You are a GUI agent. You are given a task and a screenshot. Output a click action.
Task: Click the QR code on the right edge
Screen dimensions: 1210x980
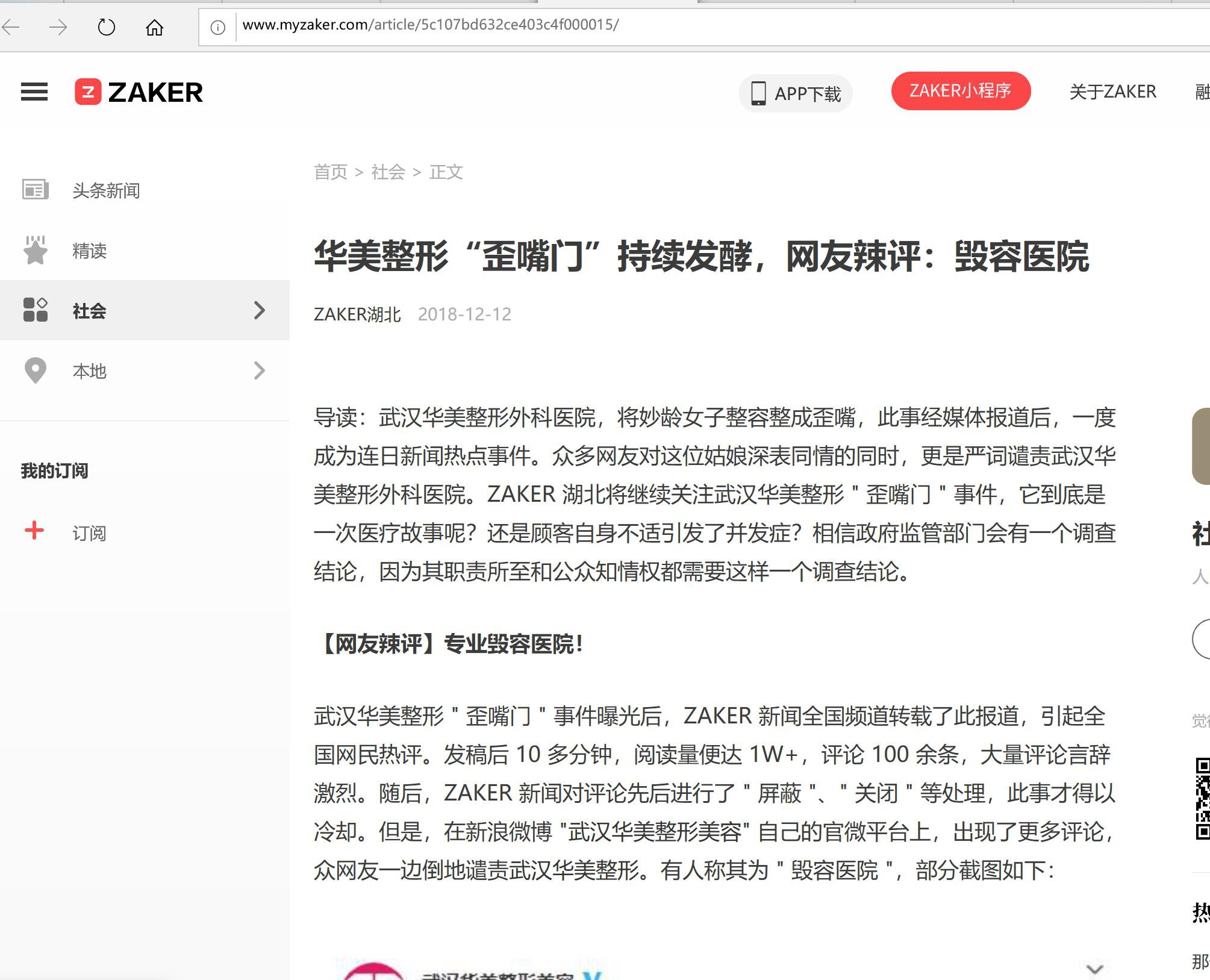point(1203,799)
